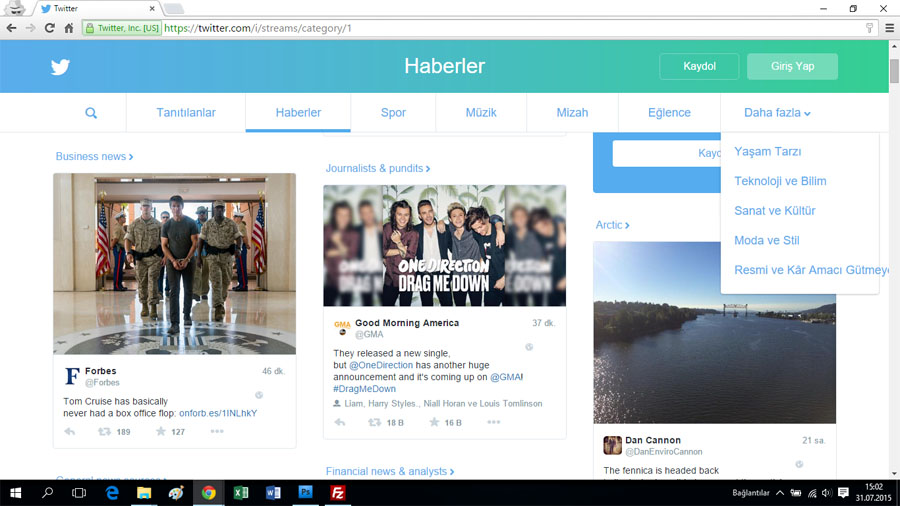The width and height of the screenshot is (900, 506).
Task: Open more options on GMA tweet
Action: (x=494, y=422)
